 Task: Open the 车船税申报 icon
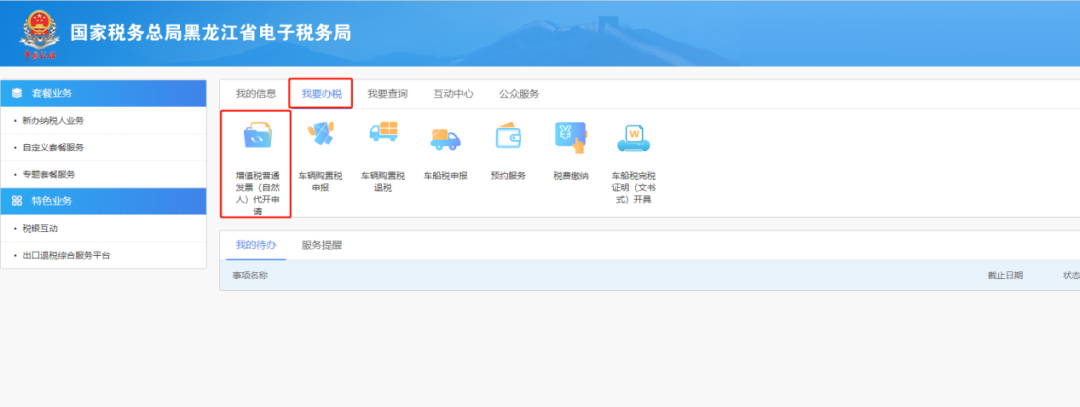(446, 138)
